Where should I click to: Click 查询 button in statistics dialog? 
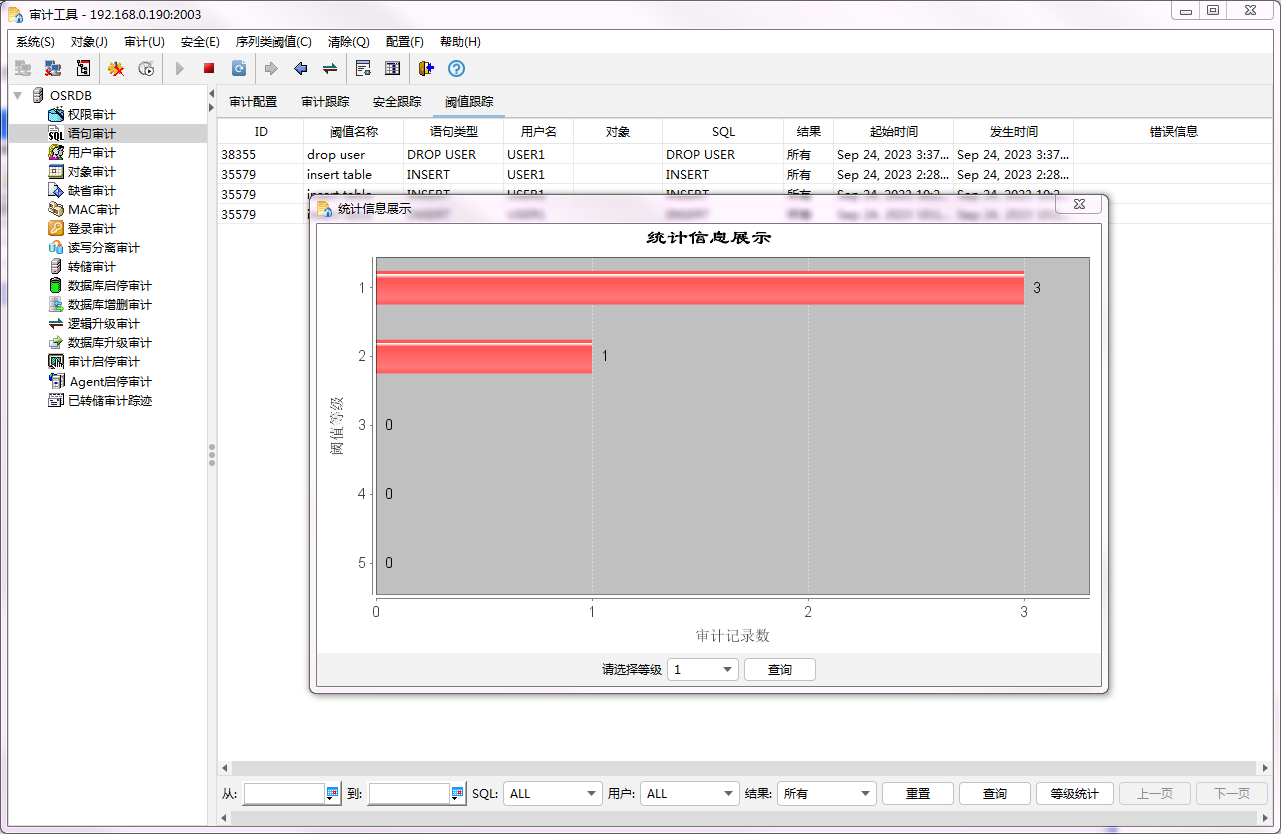coord(779,670)
